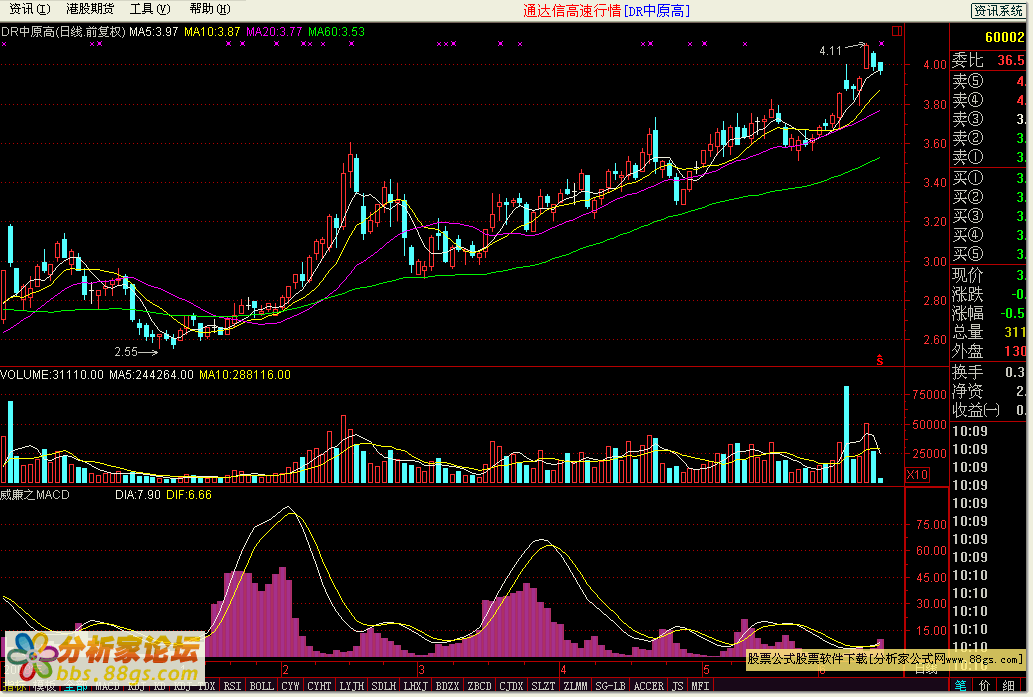This screenshot has width=1033, height=697.
Task: Click the MA5:3.97 moving average label
Action: 154,32
